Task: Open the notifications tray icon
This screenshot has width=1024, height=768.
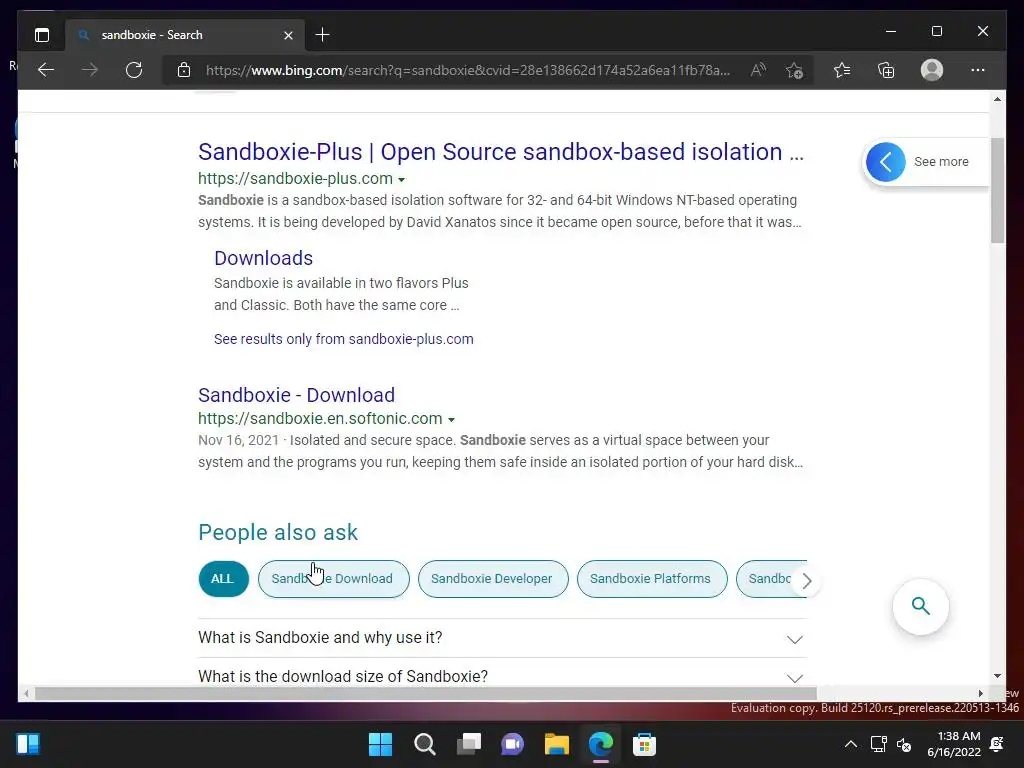Action: (997, 744)
